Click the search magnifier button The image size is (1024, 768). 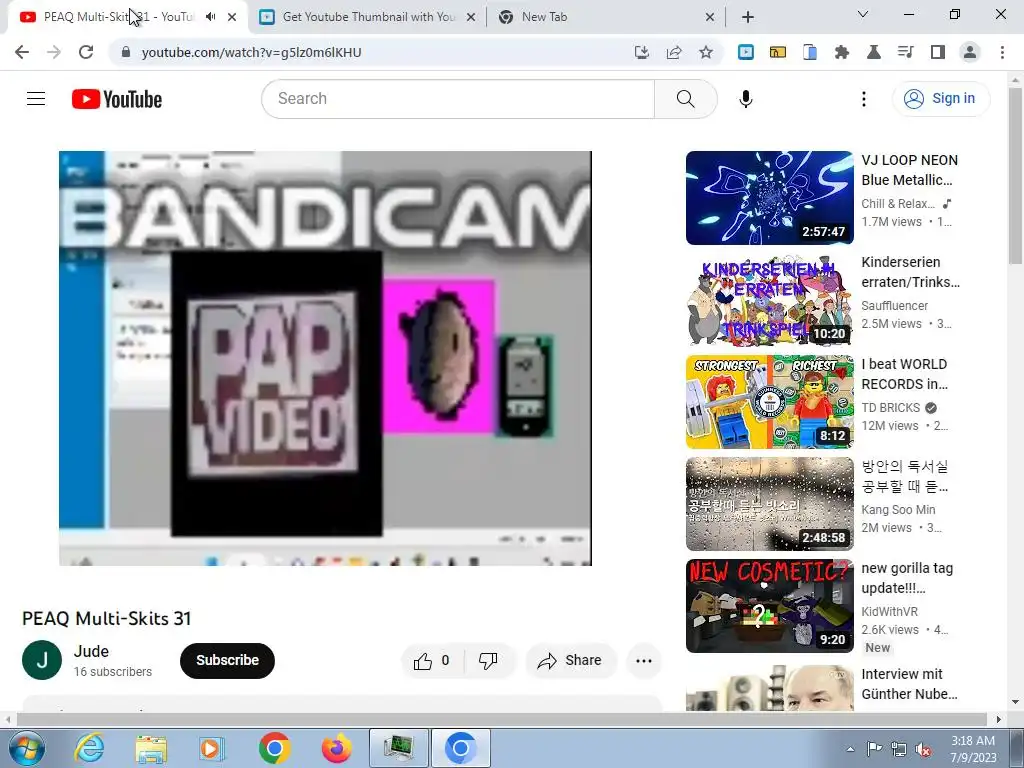685,99
